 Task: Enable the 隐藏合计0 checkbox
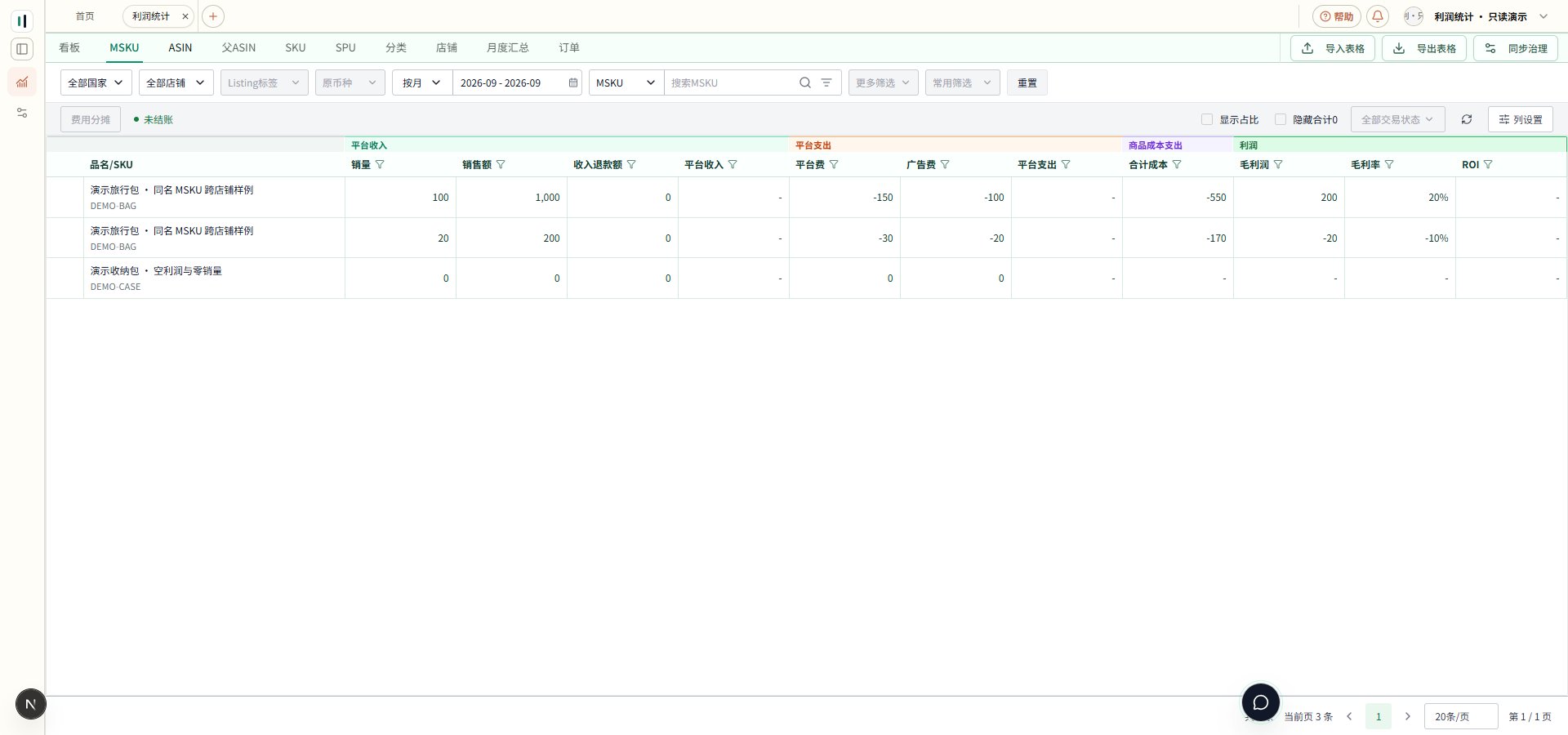tap(1281, 119)
